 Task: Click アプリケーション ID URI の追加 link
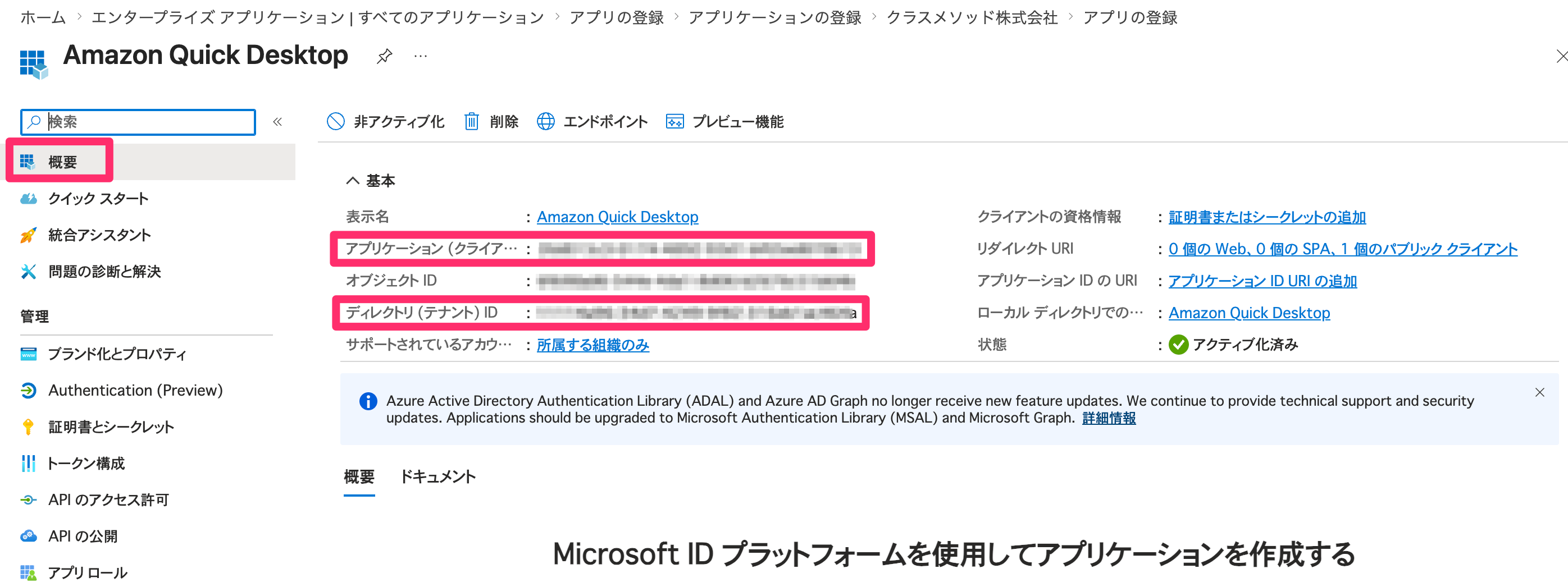(x=1263, y=281)
